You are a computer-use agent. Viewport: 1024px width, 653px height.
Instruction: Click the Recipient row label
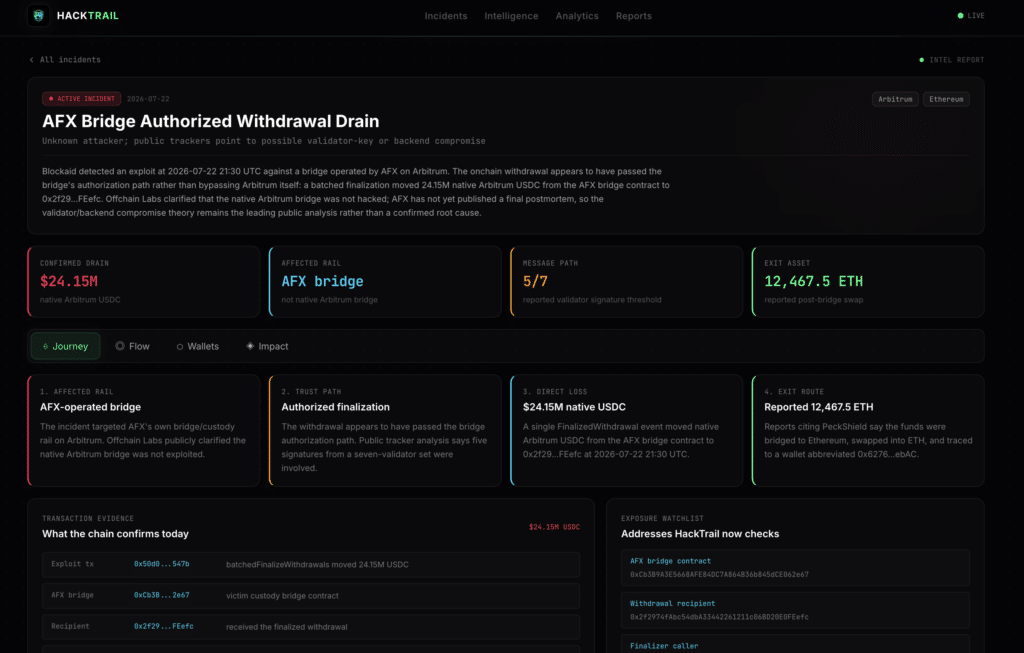(70, 626)
